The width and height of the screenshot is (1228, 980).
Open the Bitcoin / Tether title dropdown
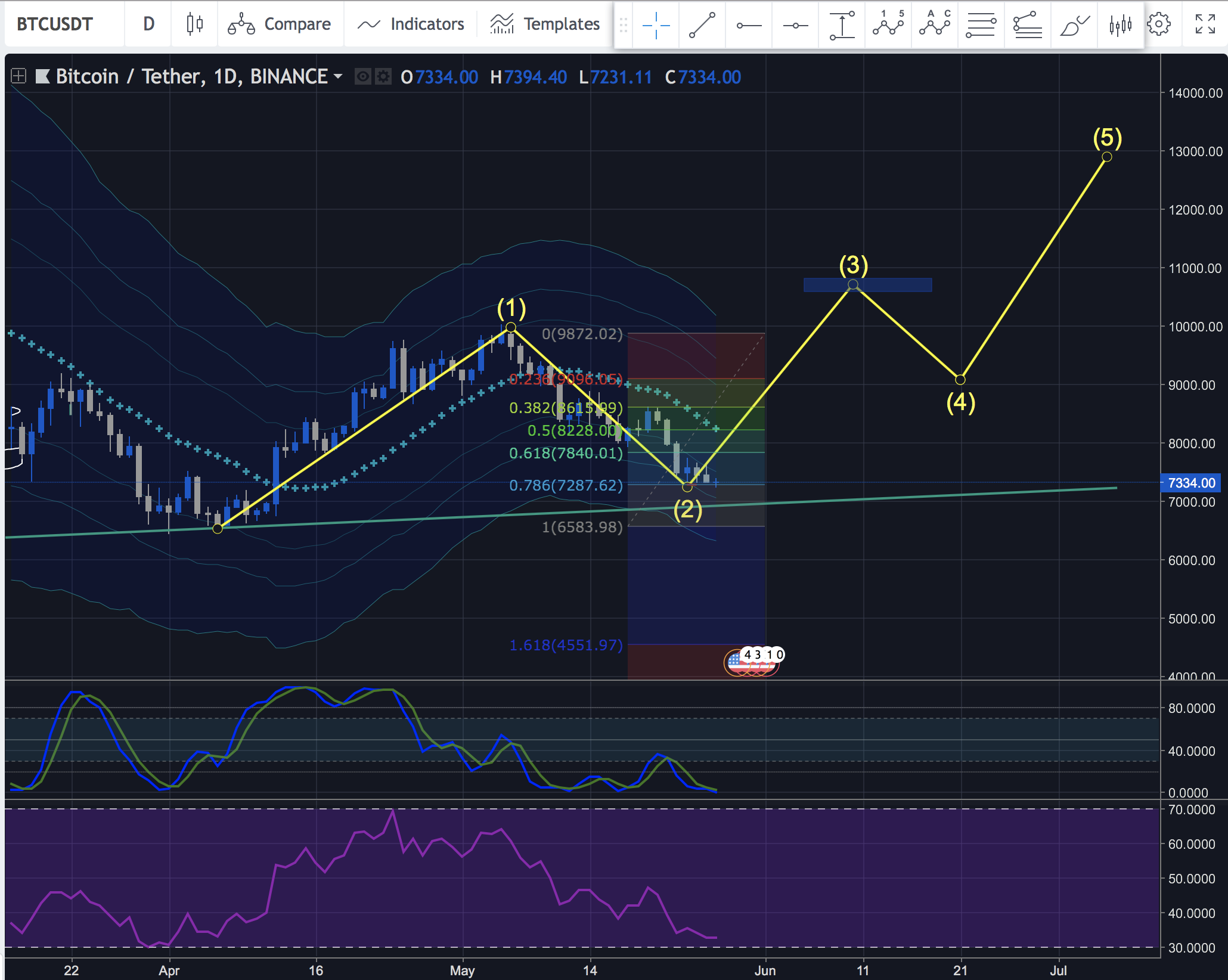click(338, 76)
